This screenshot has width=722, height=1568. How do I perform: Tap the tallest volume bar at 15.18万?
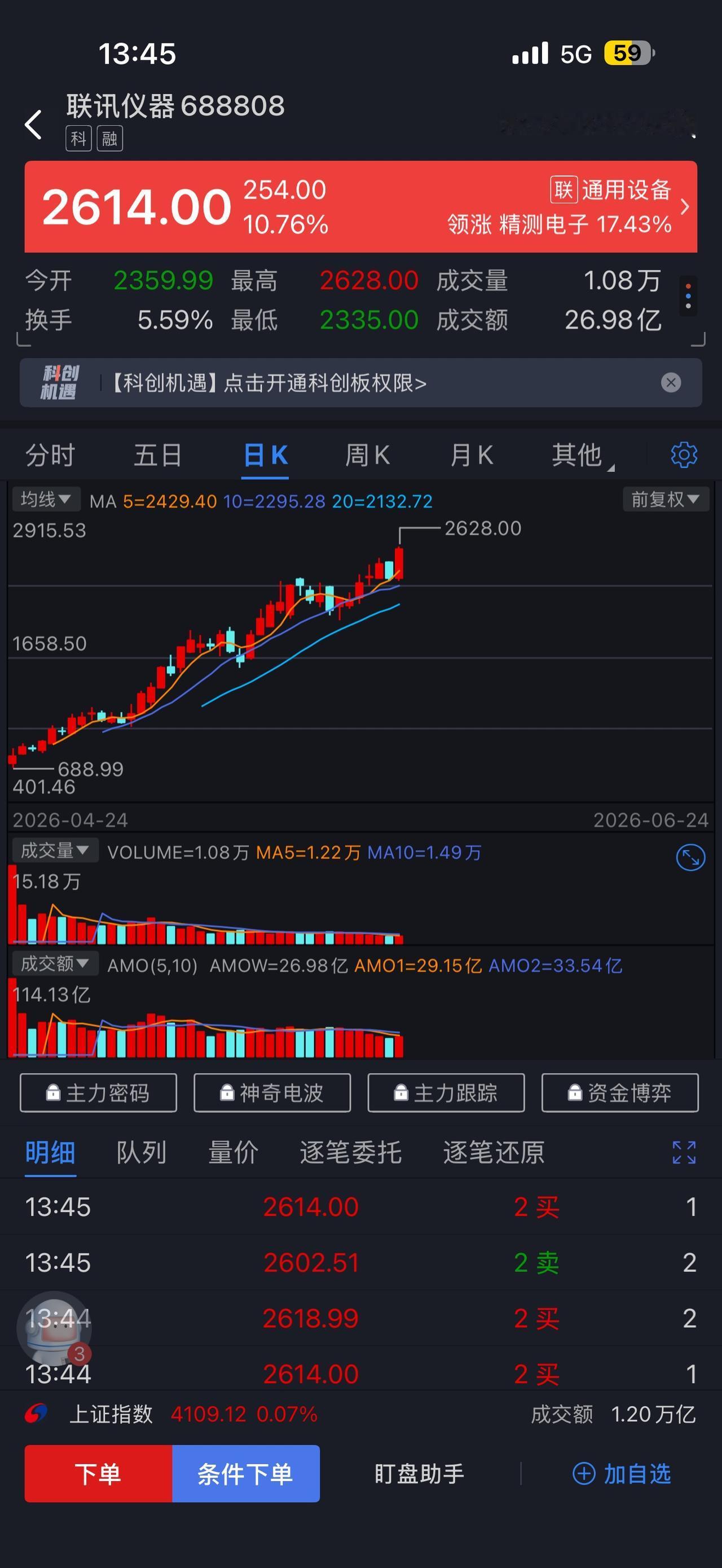(12, 904)
